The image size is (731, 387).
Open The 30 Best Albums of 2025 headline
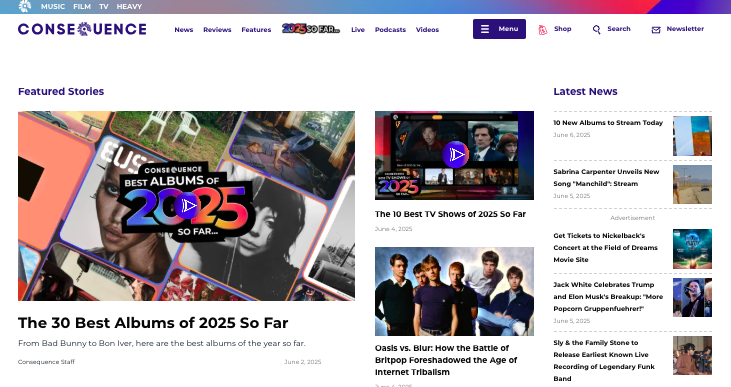click(153, 323)
